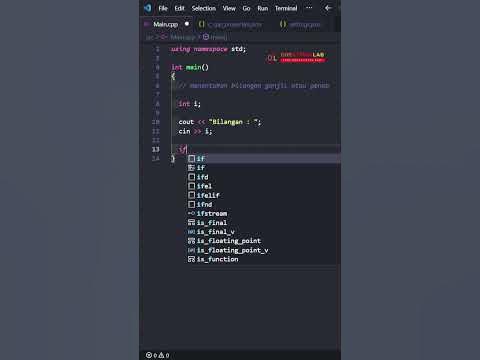Click line number 13 in the gutter
Image resolution: width=480 pixels, height=360 pixels.
(156, 149)
